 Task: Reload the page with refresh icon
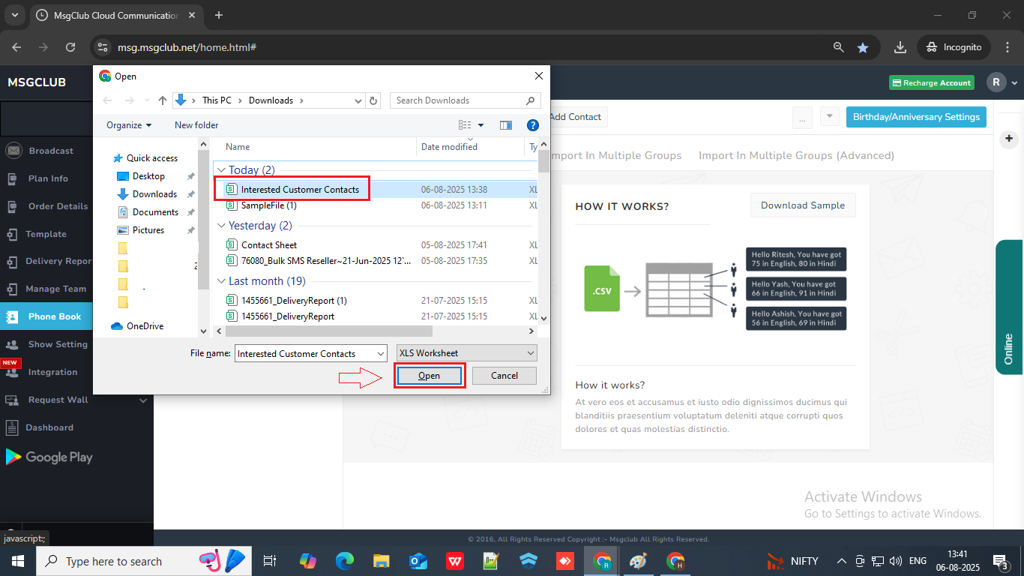coord(71,47)
